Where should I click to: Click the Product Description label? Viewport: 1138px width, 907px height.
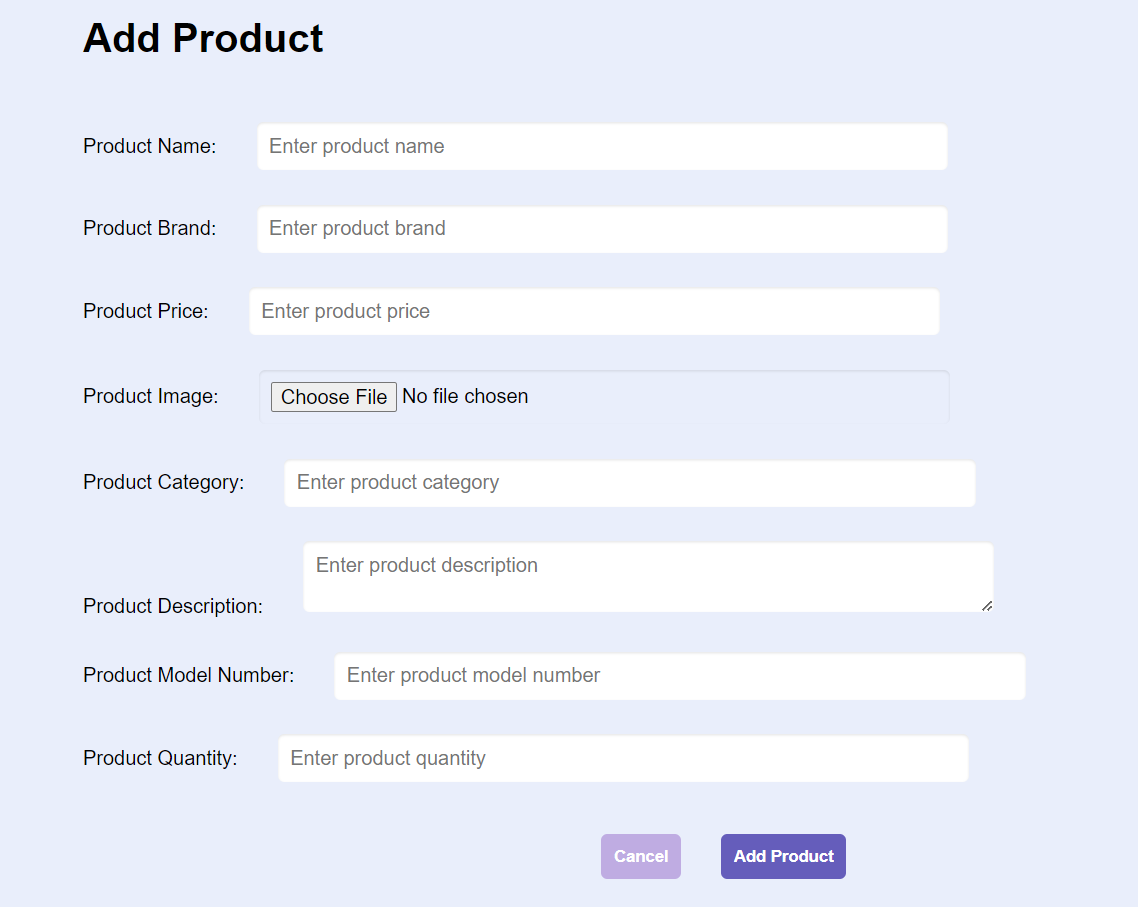173,606
